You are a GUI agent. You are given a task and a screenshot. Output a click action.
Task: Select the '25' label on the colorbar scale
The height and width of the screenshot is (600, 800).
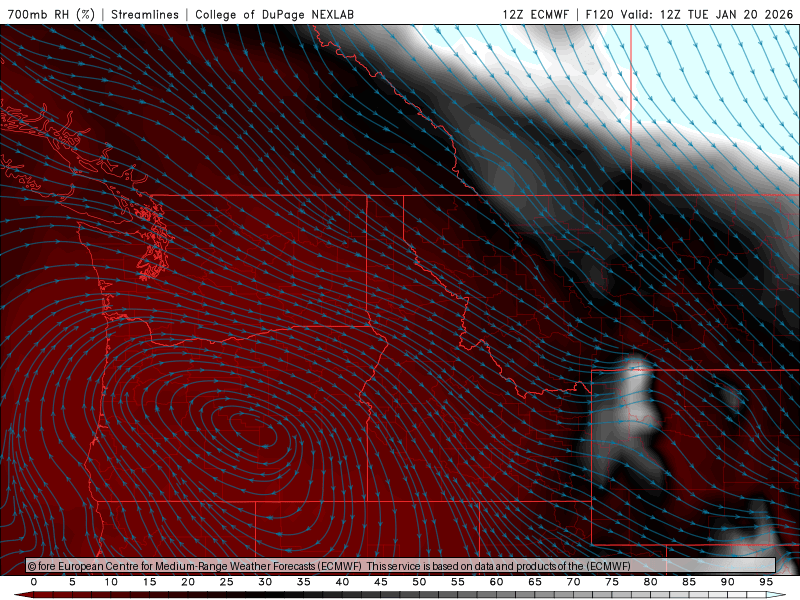227,582
